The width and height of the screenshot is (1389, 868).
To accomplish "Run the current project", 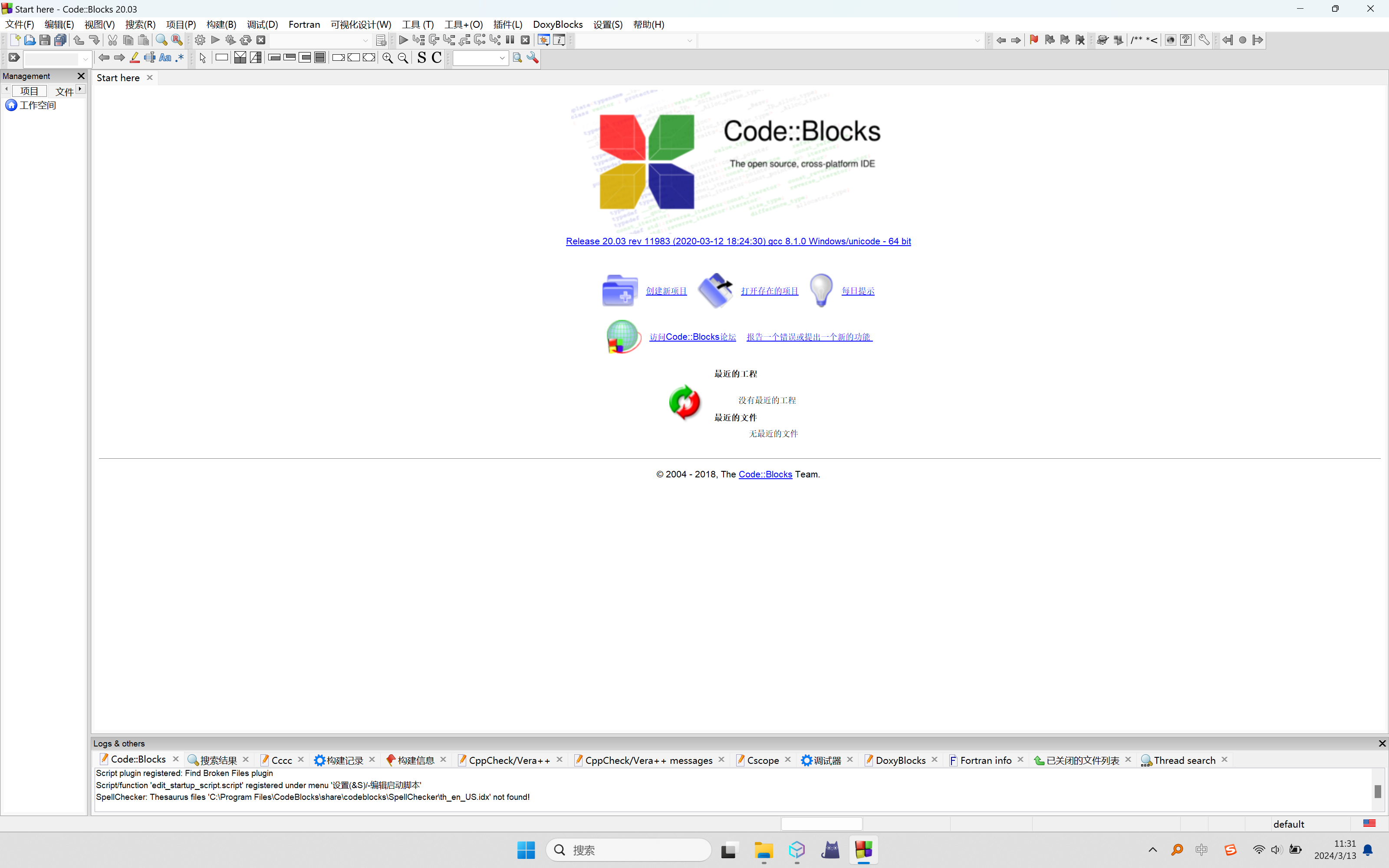I will coord(215,39).
